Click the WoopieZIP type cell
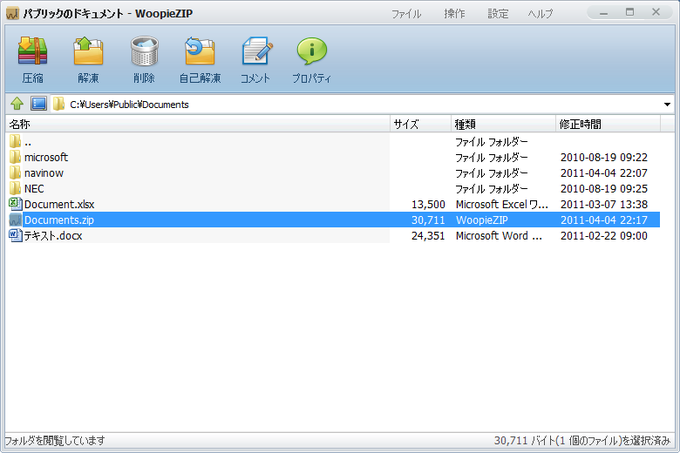The image size is (680, 453). (x=482, y=220)
